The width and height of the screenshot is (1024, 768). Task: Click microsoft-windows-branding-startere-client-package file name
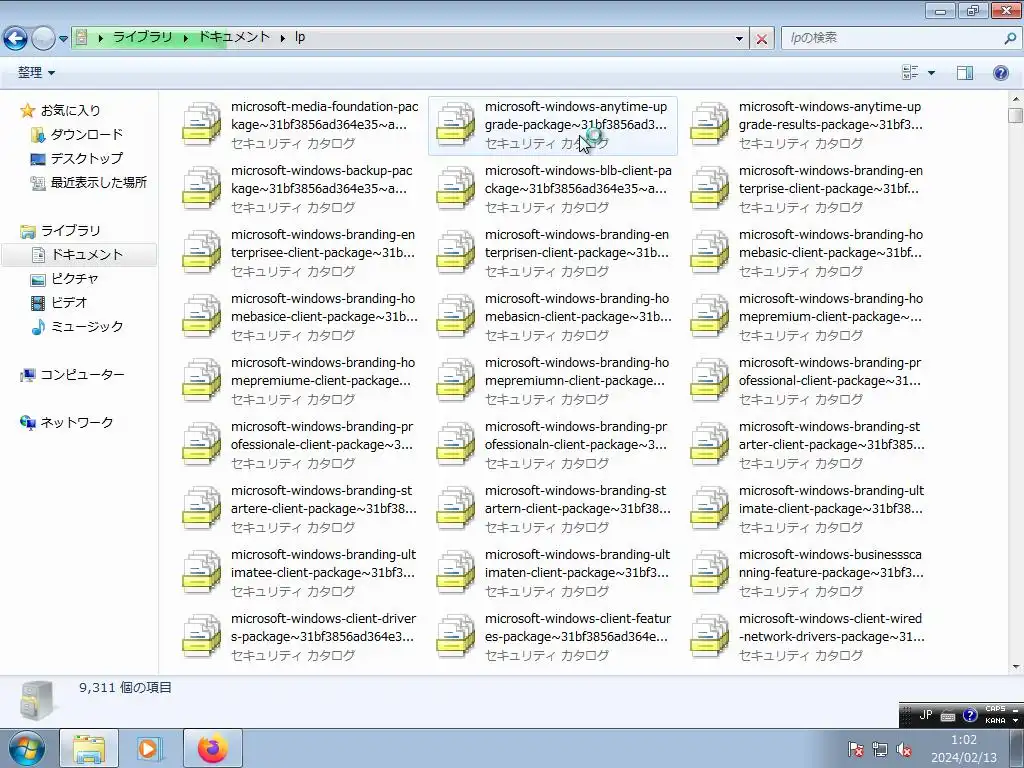(x=324, y=500)
